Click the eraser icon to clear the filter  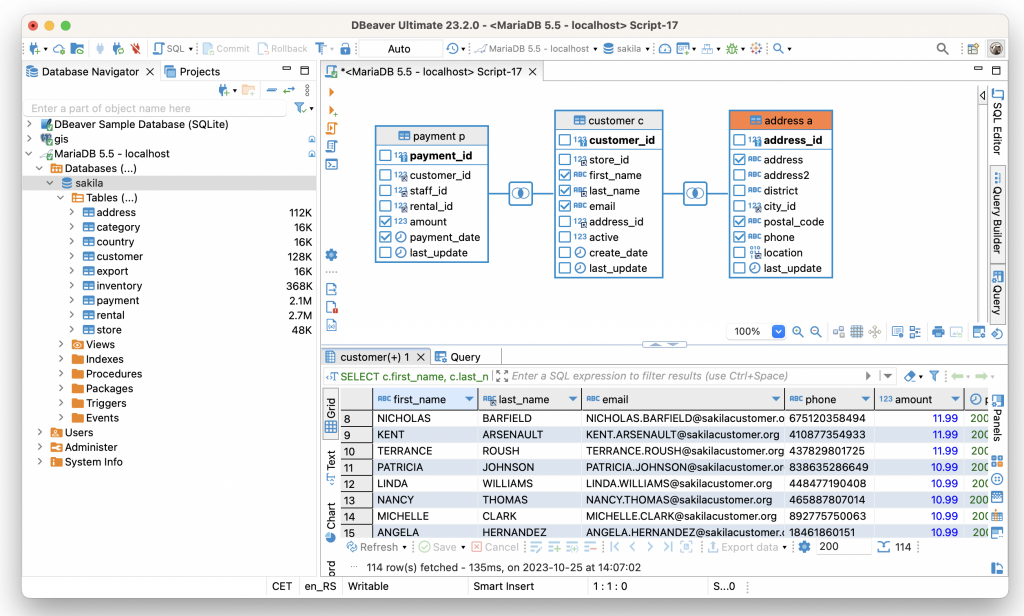click(x=910, y=376)
